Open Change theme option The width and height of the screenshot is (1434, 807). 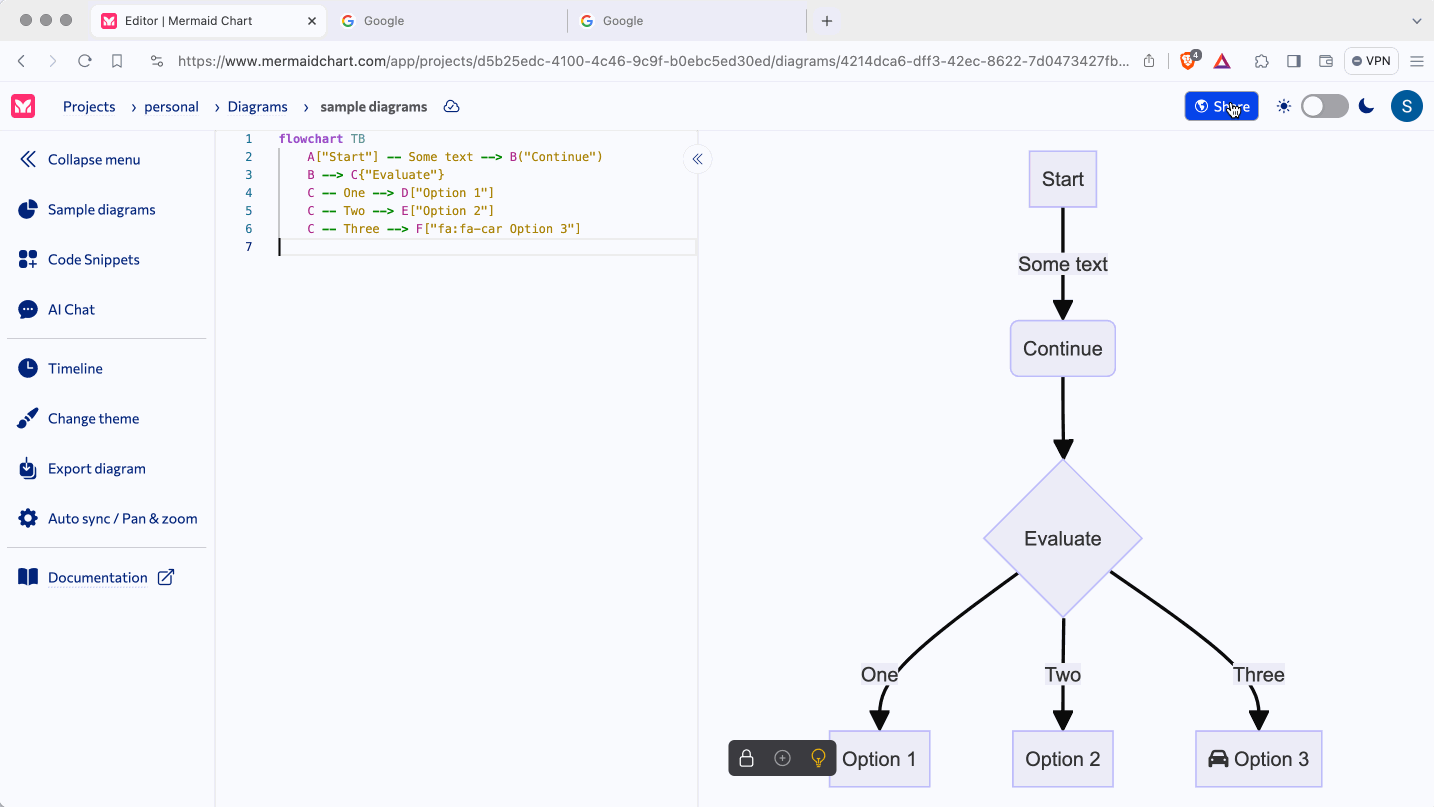79,418
